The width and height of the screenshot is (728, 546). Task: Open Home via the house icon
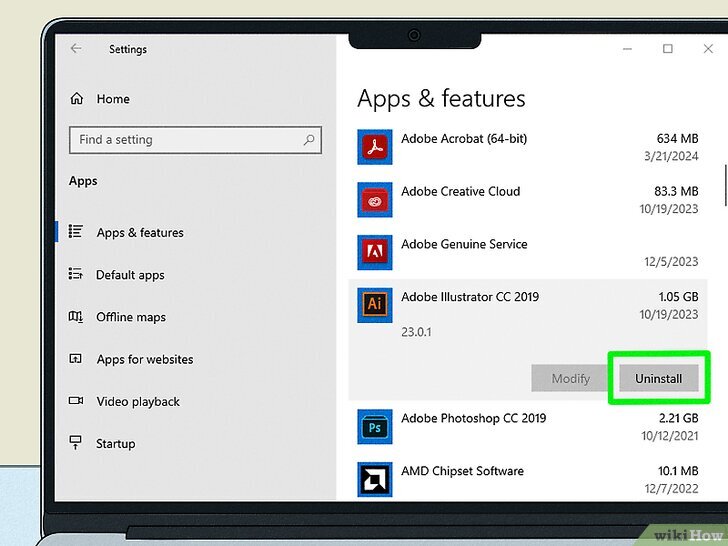point(77,98)
